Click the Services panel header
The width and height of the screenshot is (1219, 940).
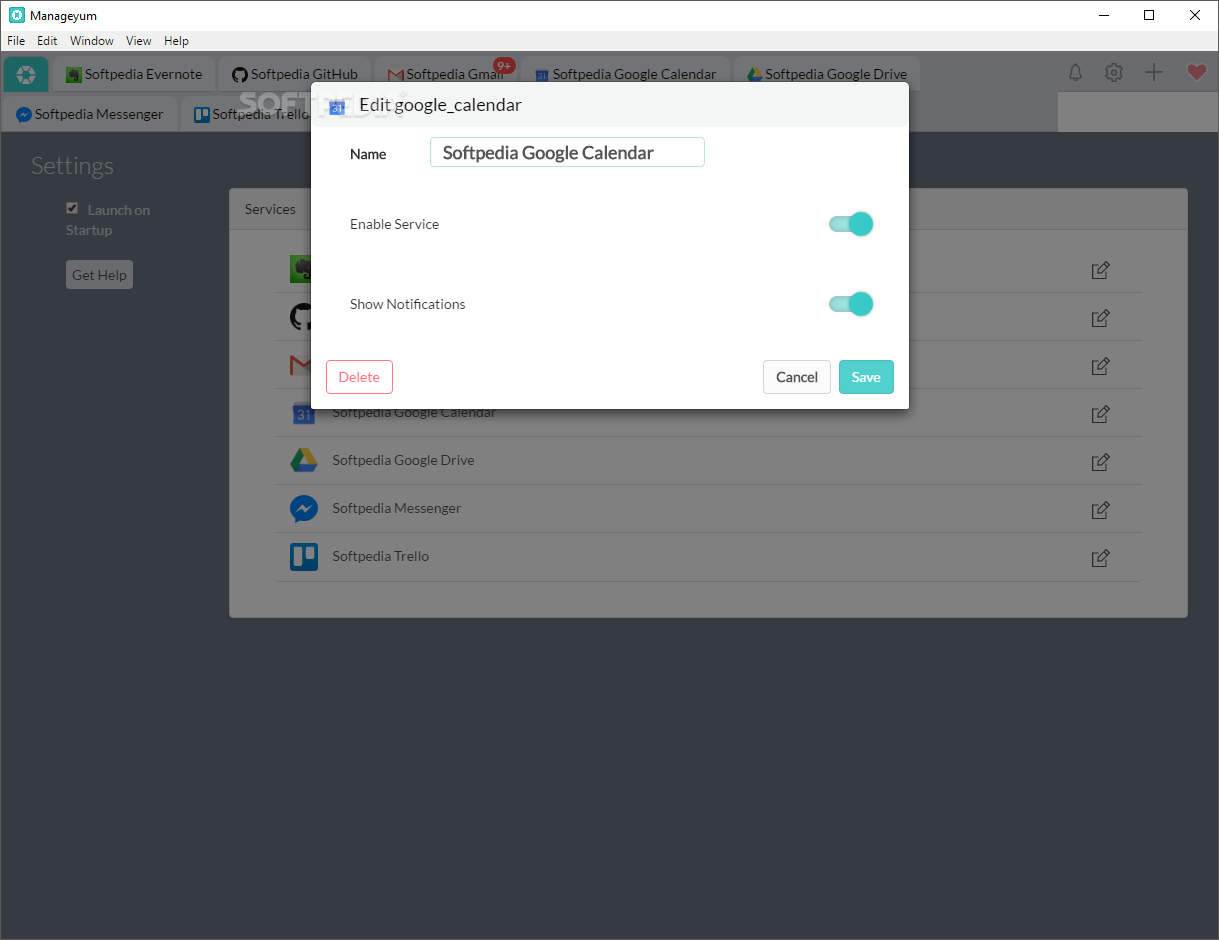pyautogui.click(x=270, y=209)
